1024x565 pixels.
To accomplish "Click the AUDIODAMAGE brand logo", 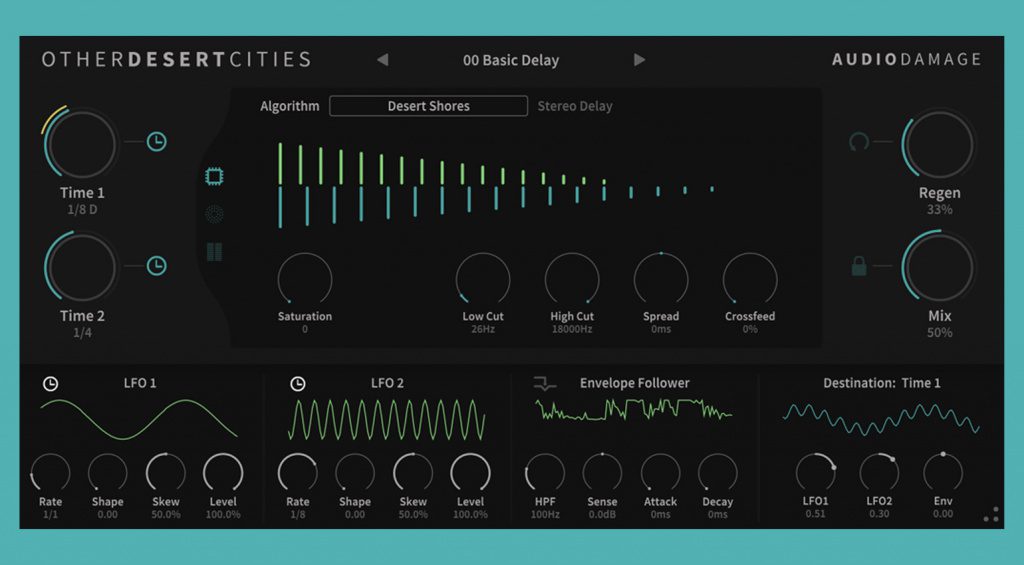I will 906,59.
